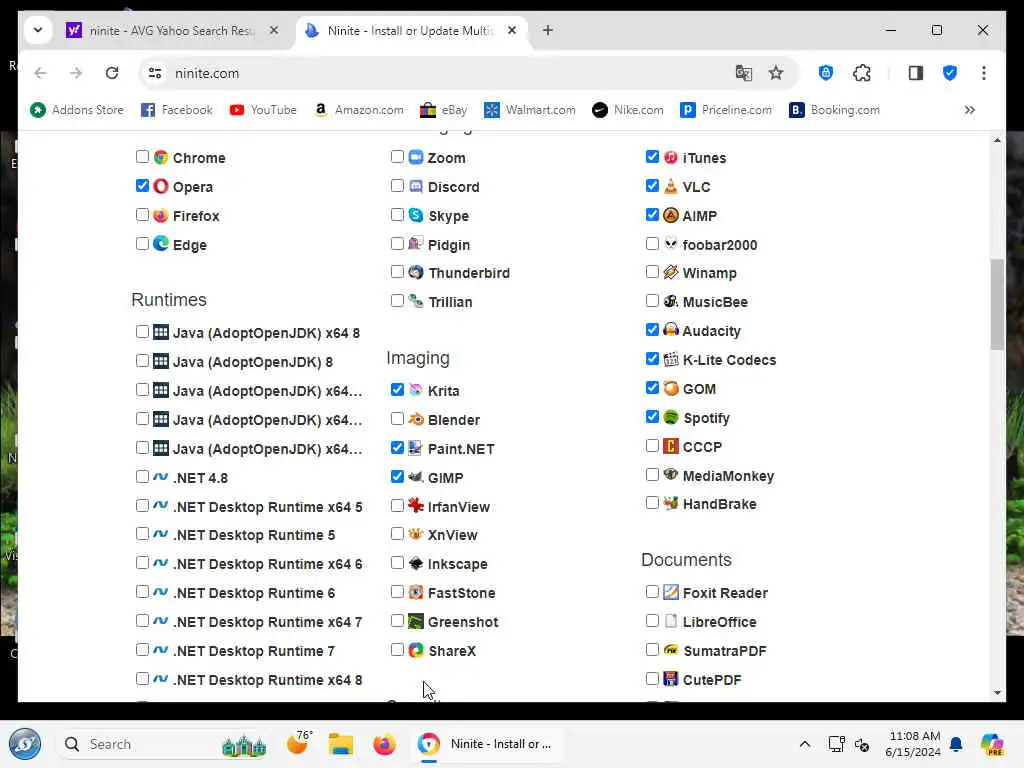Click the Opera logo icon
This screenshot has width=1024, height=768.
pyautogui.click(x=161, y=186)
